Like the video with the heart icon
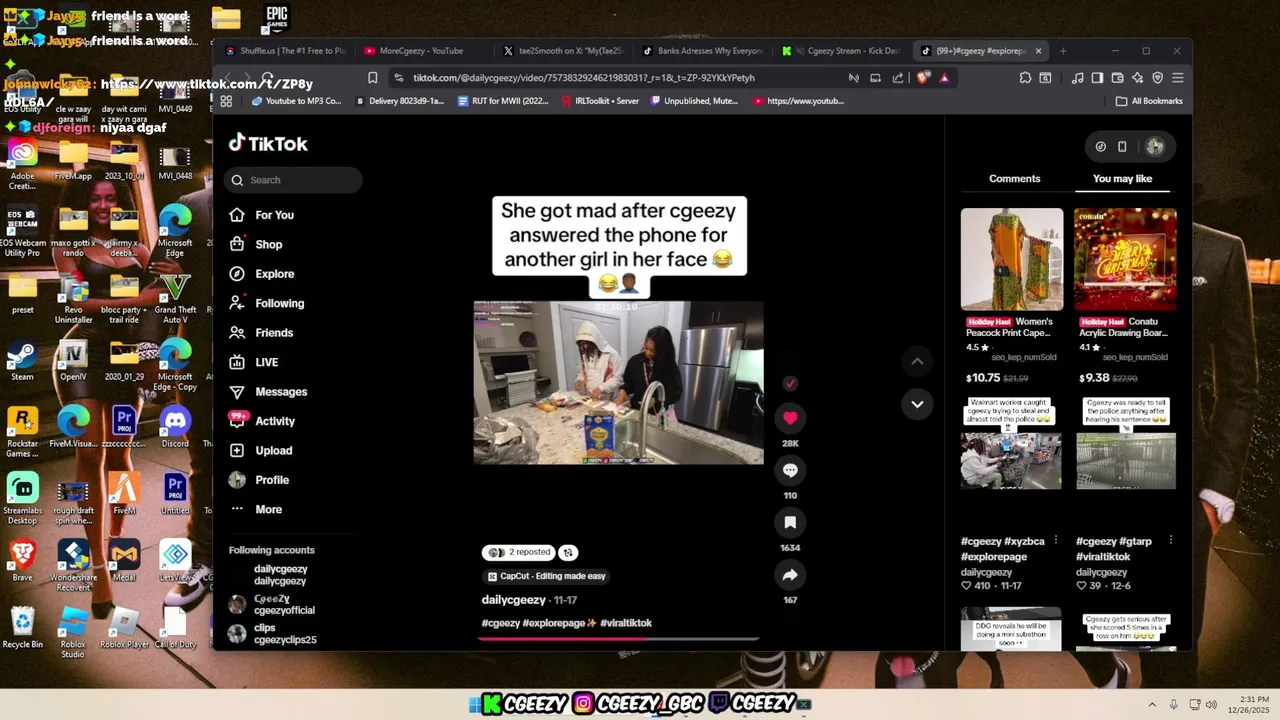The height and width of the screenshot is (720, 1280). pyautogui.click(x=790, y=418)
